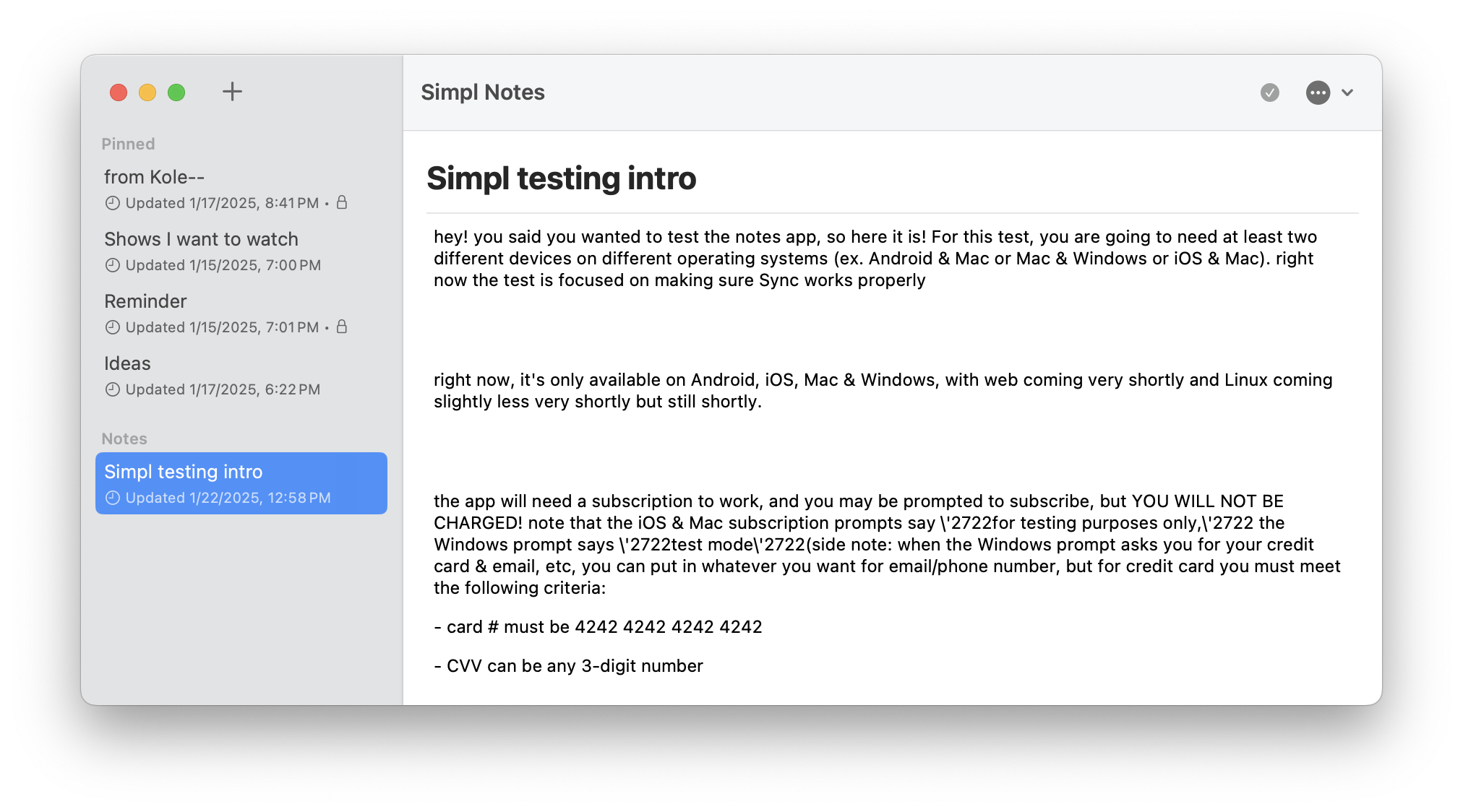
Task: Select 'Simpl testing intro' in the sidebar
Action: (x=184, y=472)
